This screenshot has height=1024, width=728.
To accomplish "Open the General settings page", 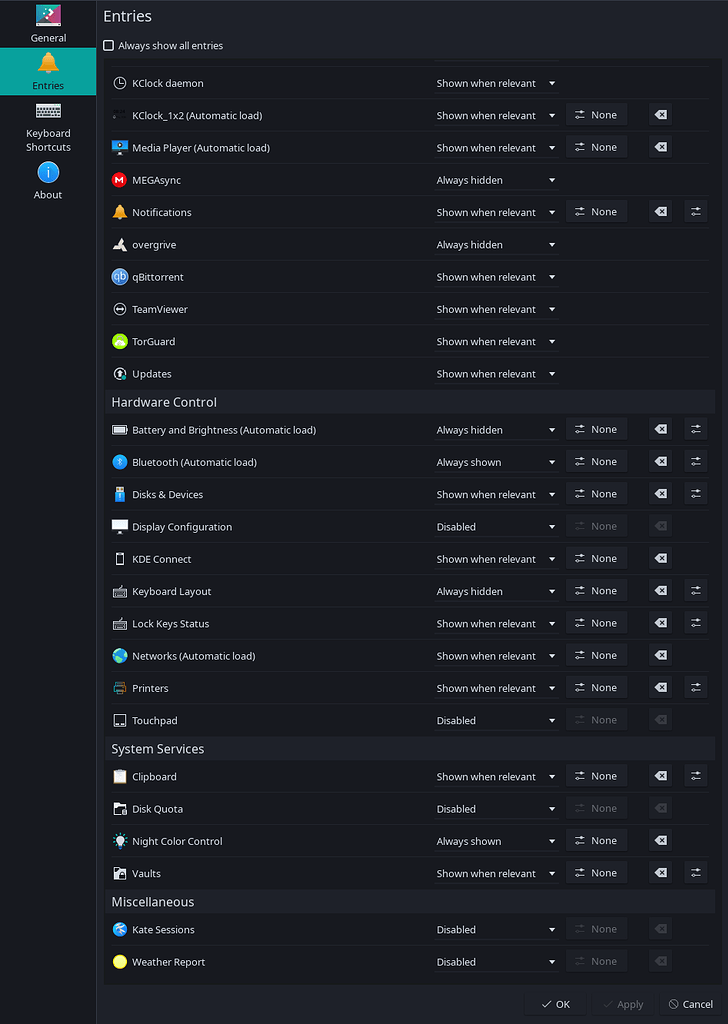I will (x=48, y=24).
